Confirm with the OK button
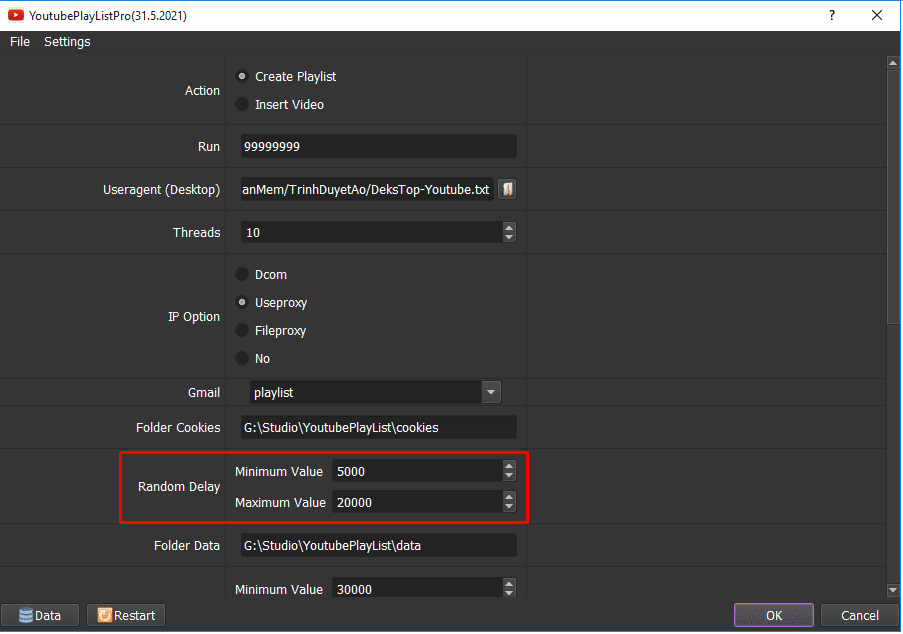The width and height of the screenshot is (903, 634). 774,616
